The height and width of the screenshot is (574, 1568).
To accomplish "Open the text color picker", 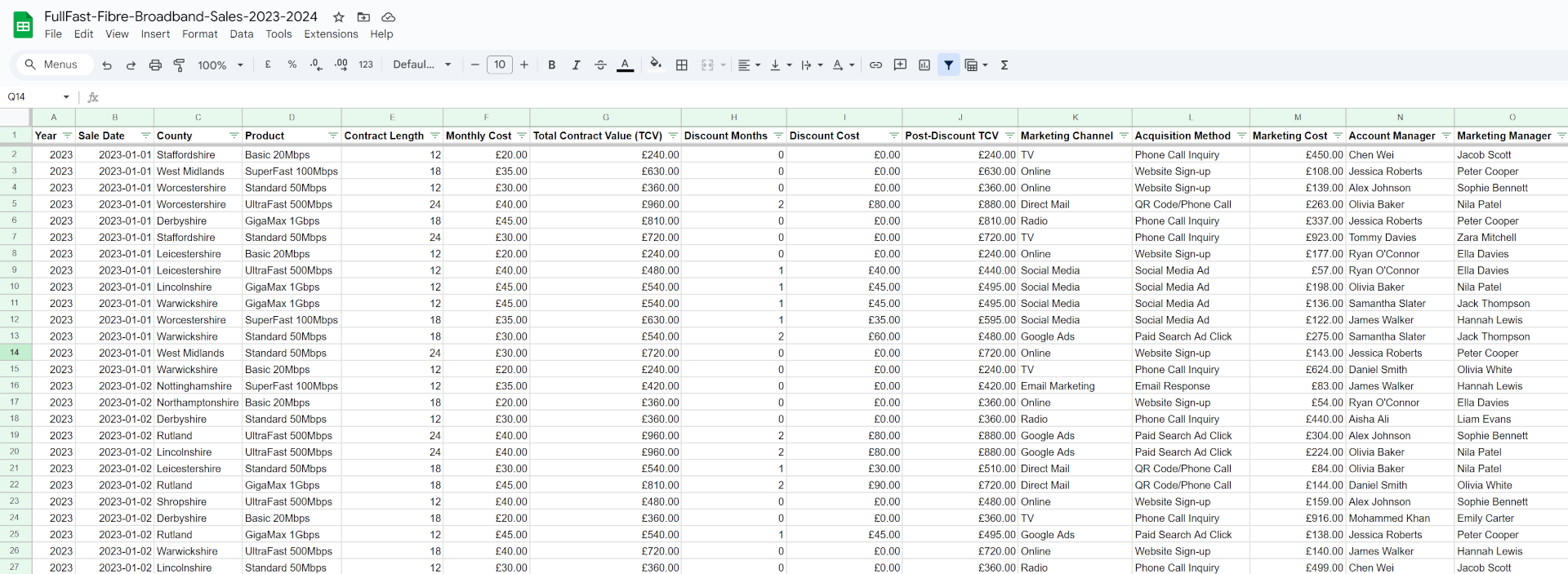I will [625, 65].
